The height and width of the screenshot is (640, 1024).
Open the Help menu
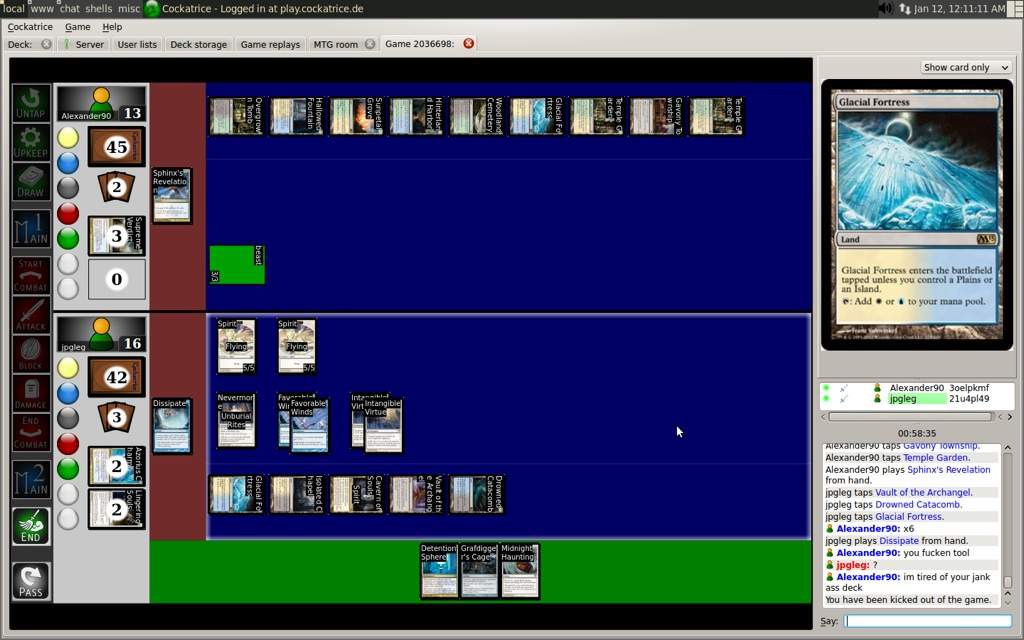coord(112,27)
